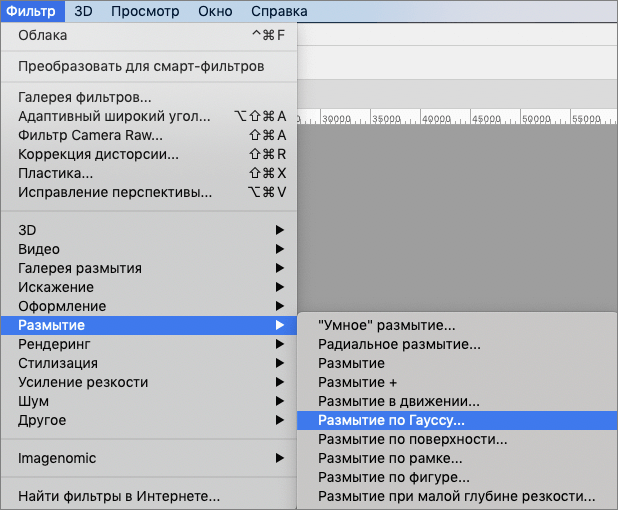Expand the Оформление submenu
This screenshot has height=510, width=618.
149,306
